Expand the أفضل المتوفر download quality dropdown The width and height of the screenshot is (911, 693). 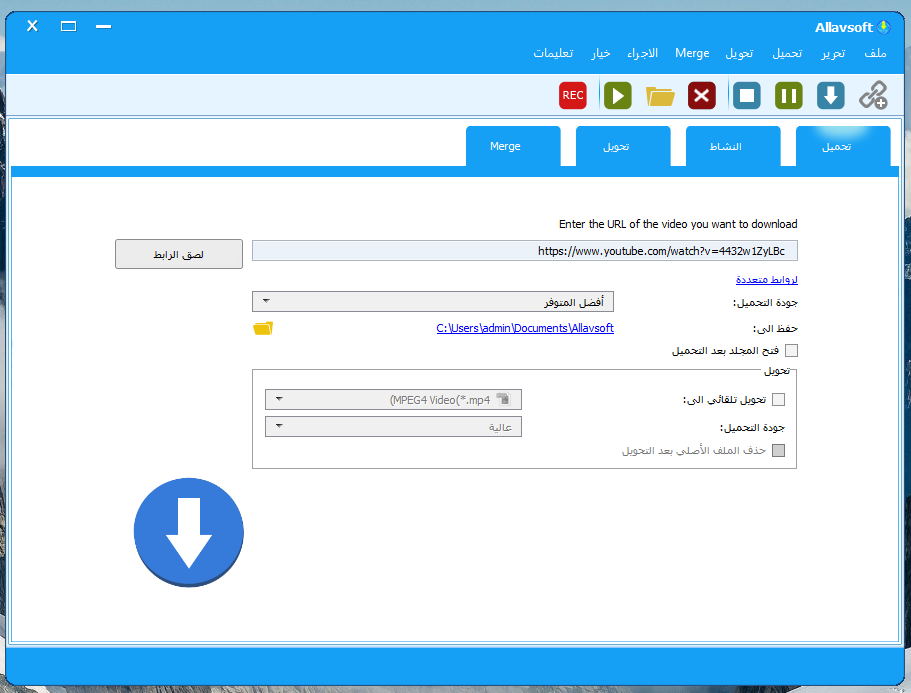tap(433, 301)
